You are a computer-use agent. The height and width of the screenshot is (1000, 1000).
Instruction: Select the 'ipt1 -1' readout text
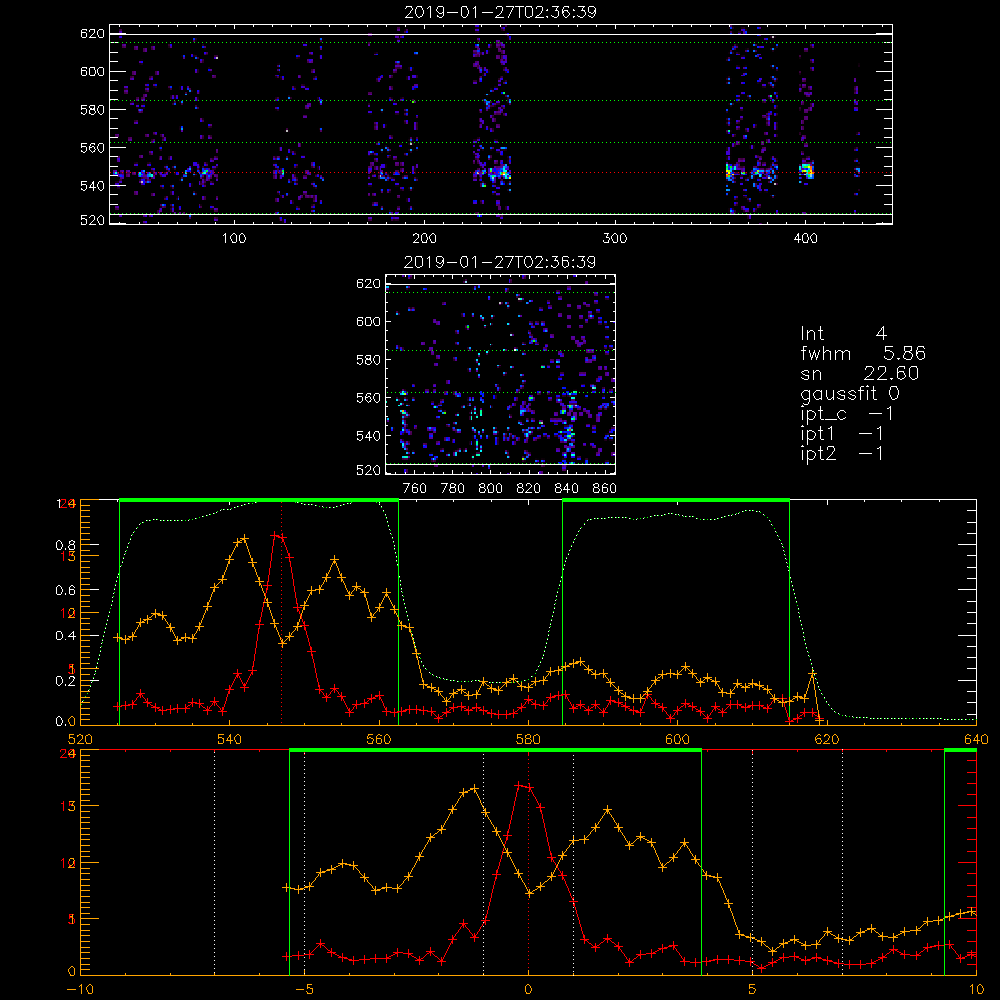click(x=842, y=434)
